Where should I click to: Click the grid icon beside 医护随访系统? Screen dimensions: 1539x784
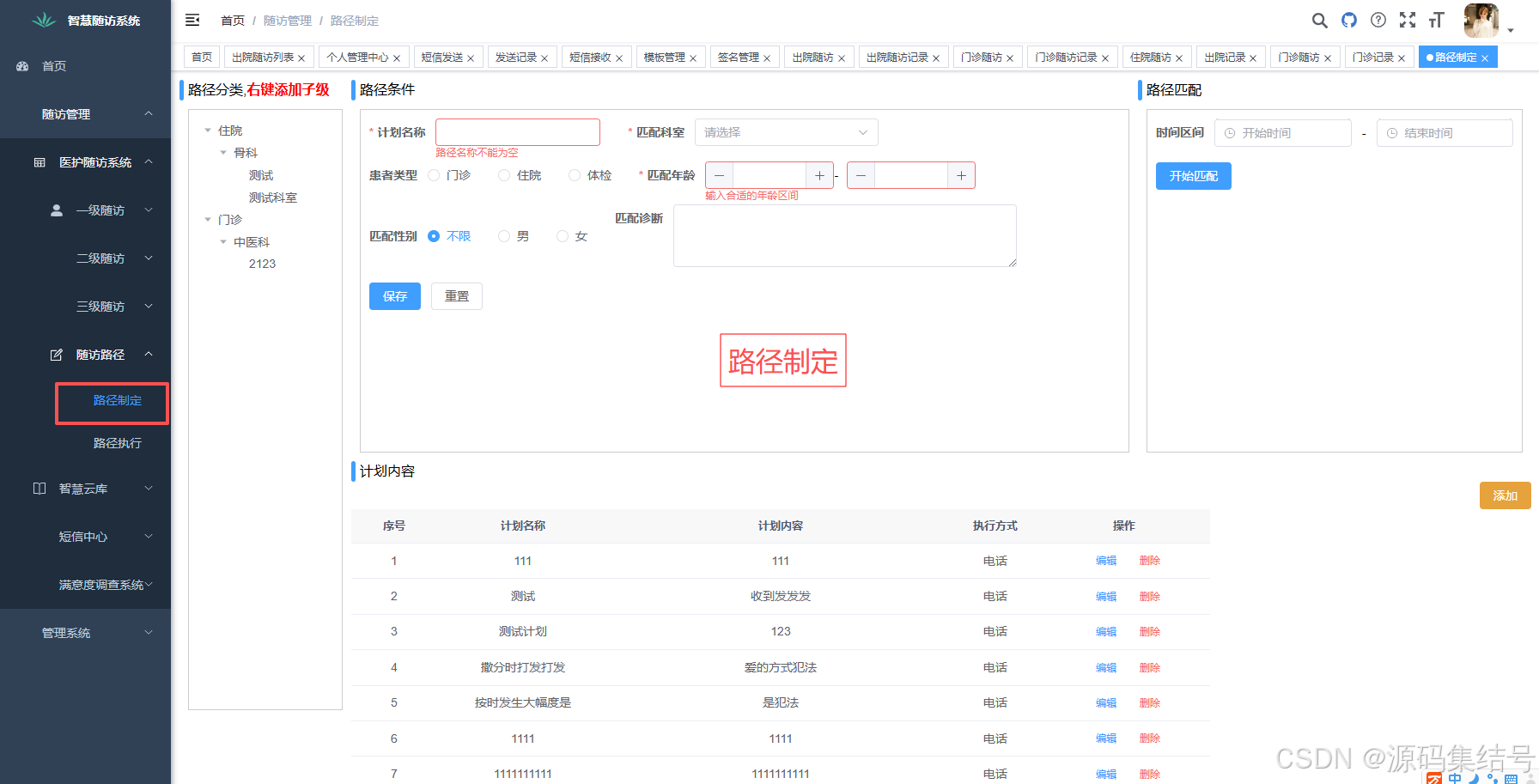(40, 162)
